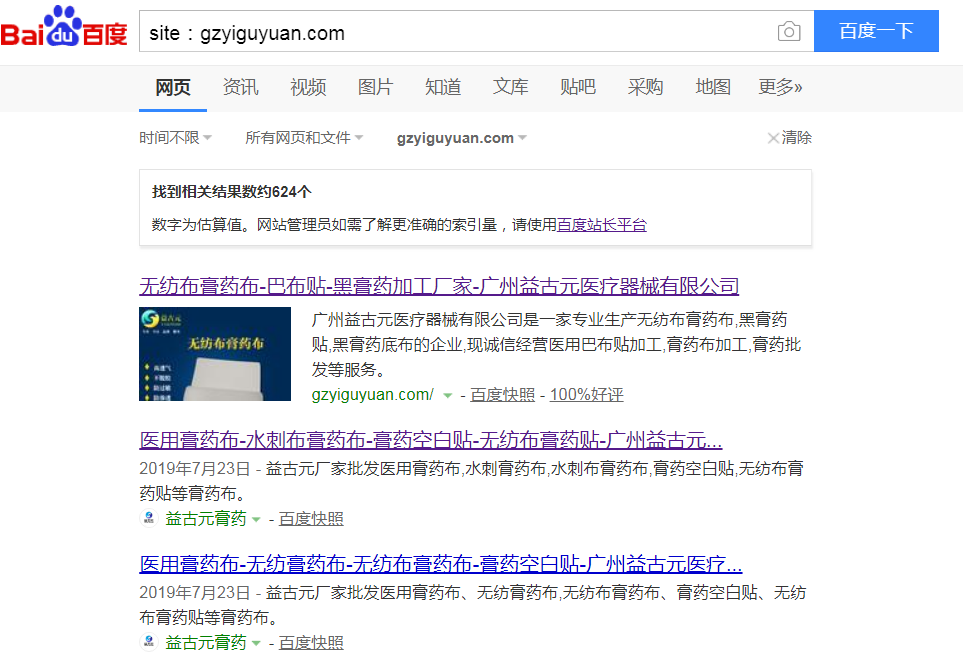Click the 百度一下 search button

876,31
